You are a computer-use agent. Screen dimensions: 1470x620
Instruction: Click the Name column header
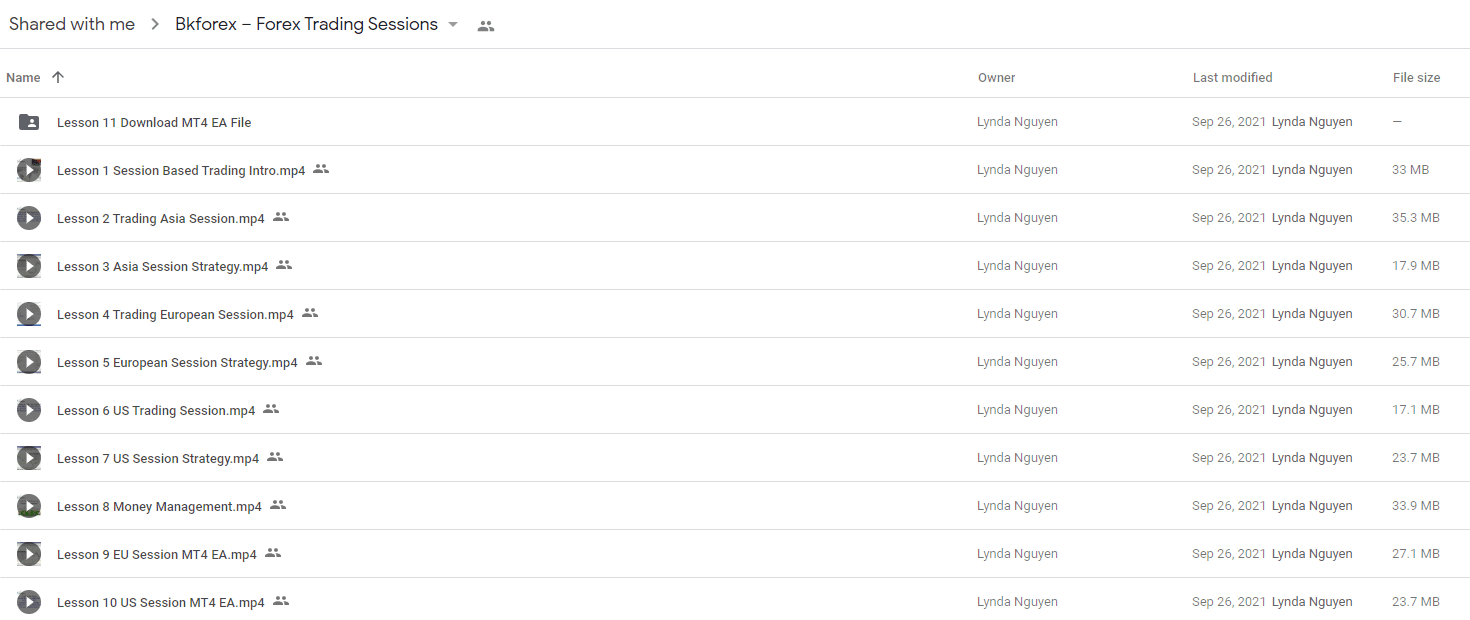(23, 77)
